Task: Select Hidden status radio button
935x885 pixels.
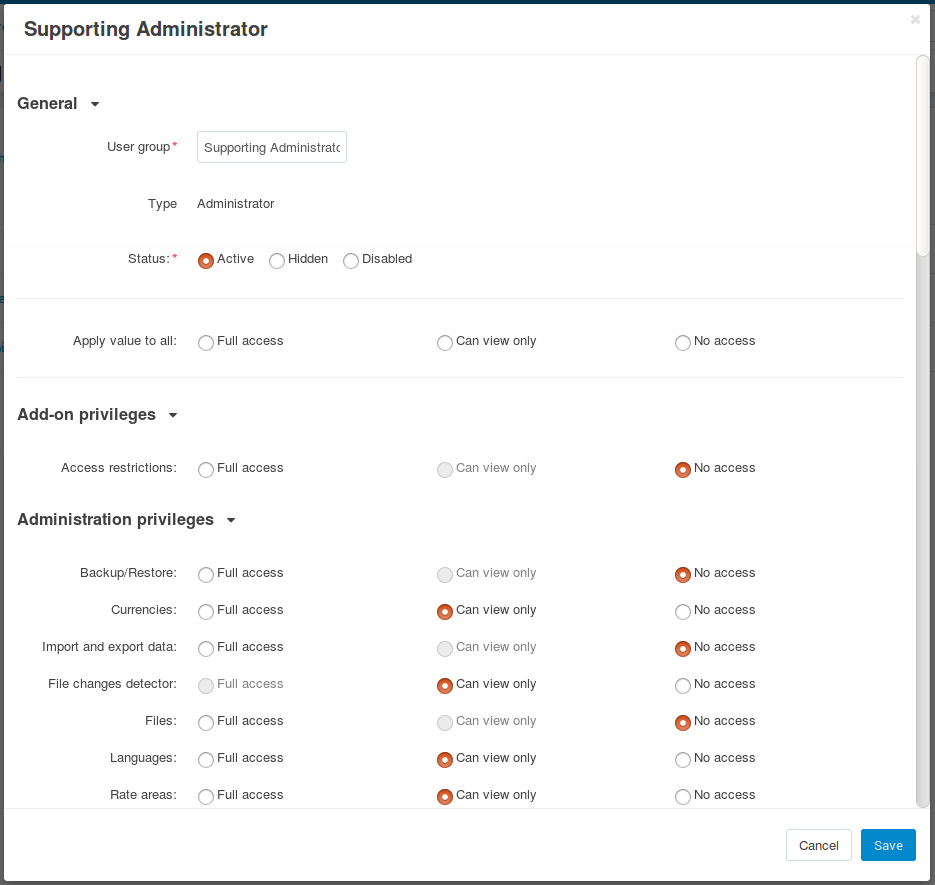Action: 277,261
